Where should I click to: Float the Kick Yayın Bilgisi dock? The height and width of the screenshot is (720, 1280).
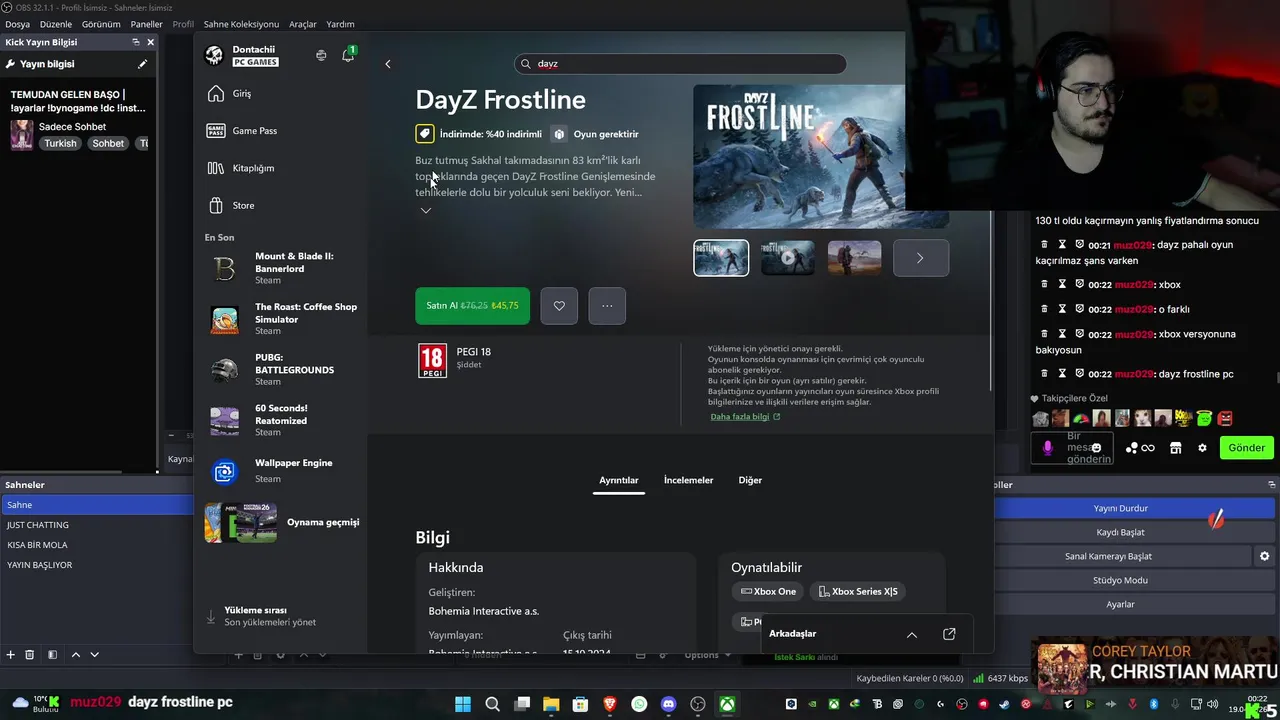click(136, 42)
